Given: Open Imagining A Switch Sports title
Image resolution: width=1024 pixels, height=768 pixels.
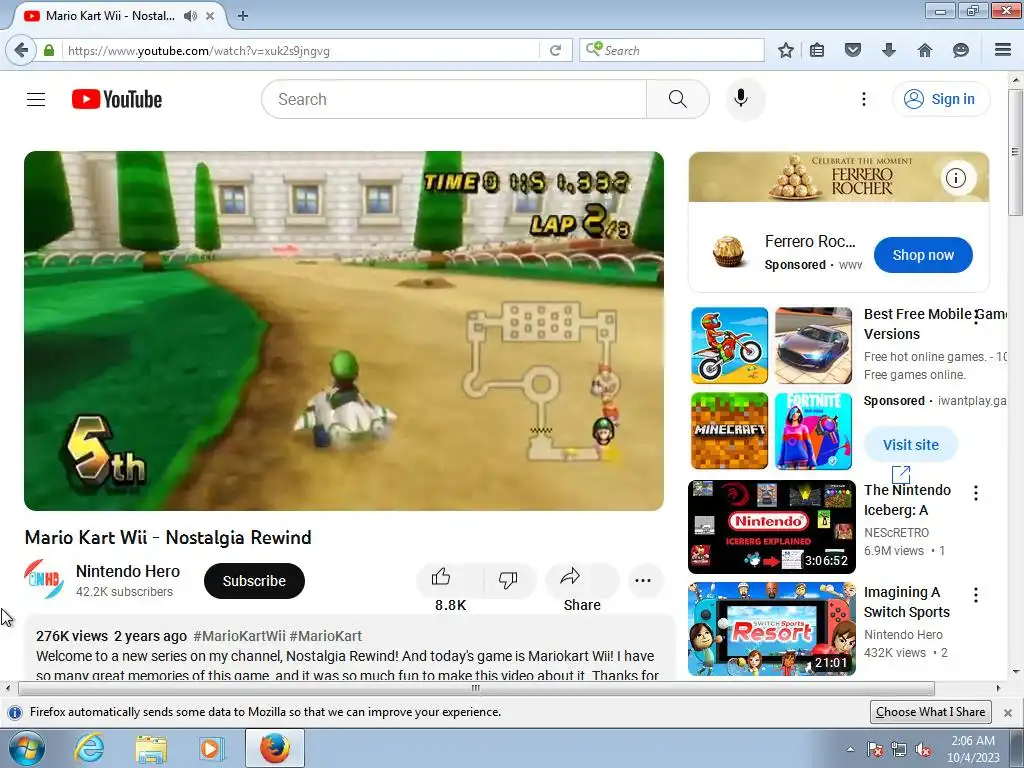Looking at the screenshot, I should click(906, 602).
